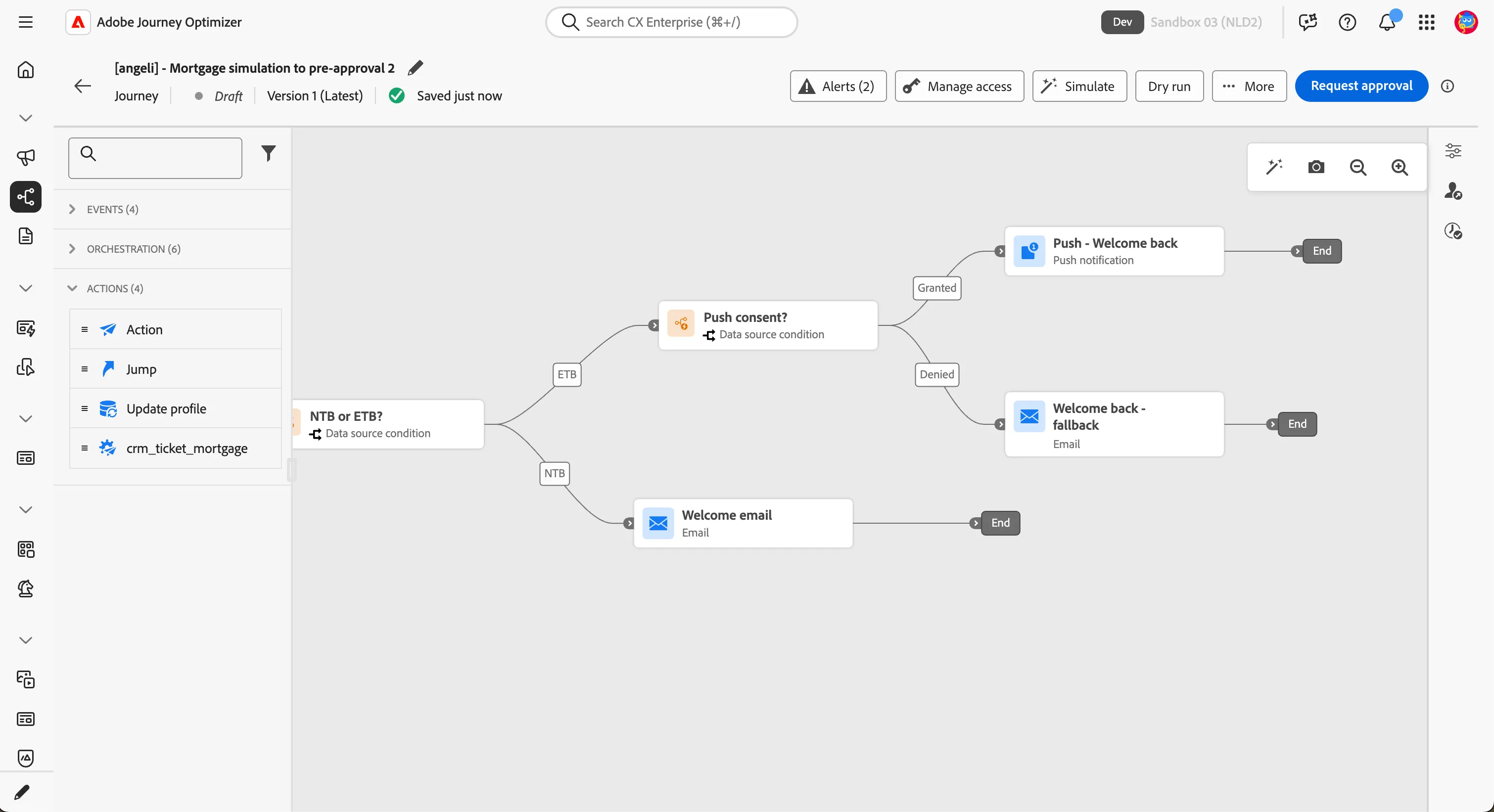1494x812 pixels.
Task: Filter the palette using the funnel icon
Action: pos(269,153)
